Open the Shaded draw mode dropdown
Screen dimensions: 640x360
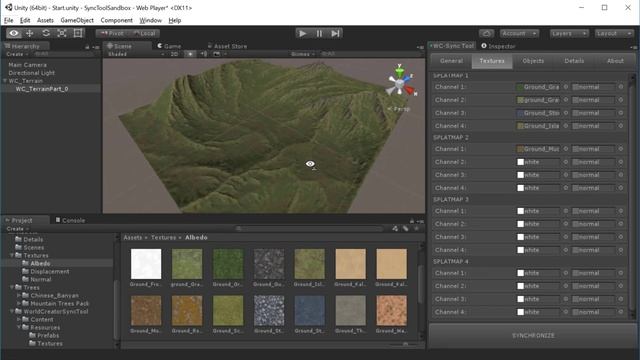point(136,54)
